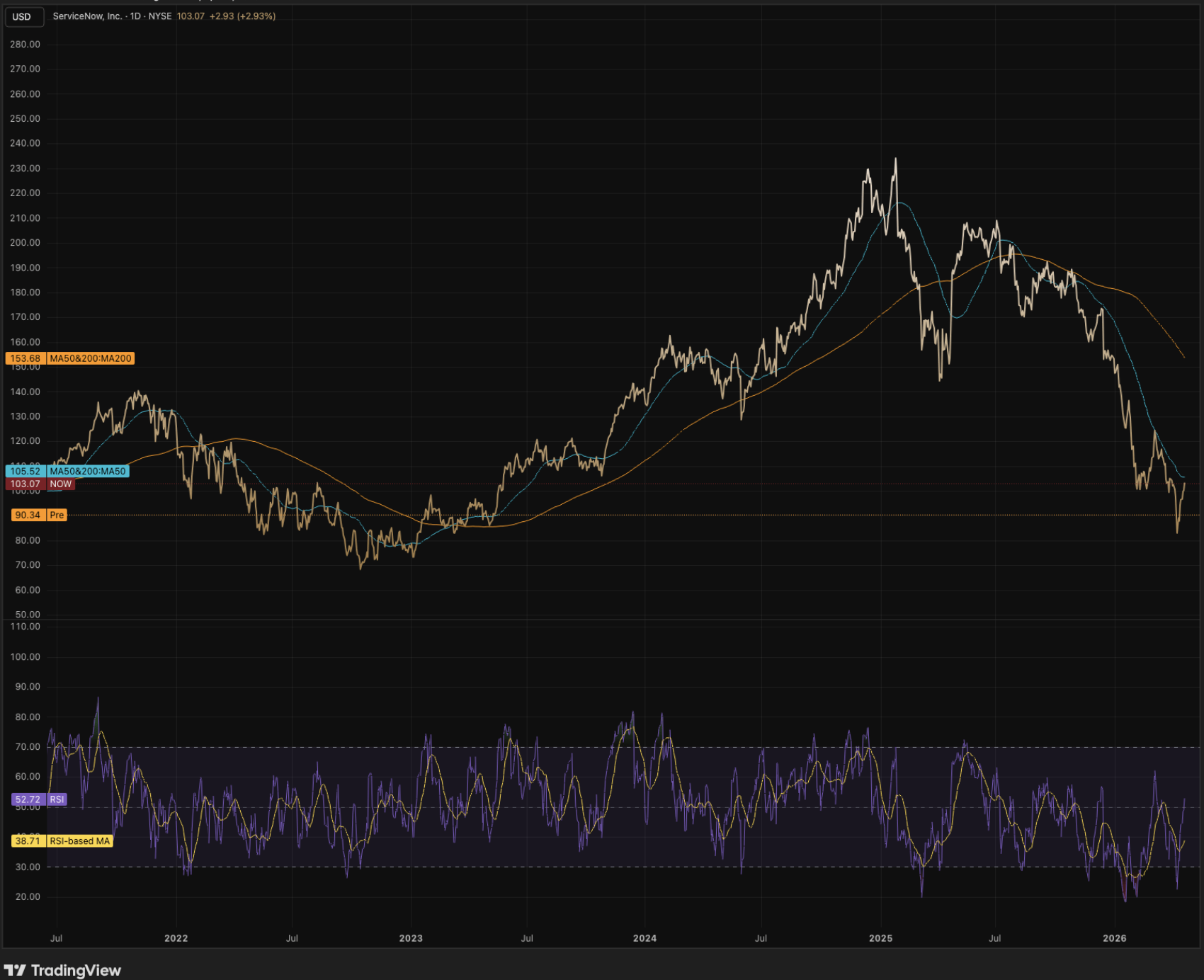The image size is (1204, 980).
Task: Click the USD currency button
Action: click(24, 16)
